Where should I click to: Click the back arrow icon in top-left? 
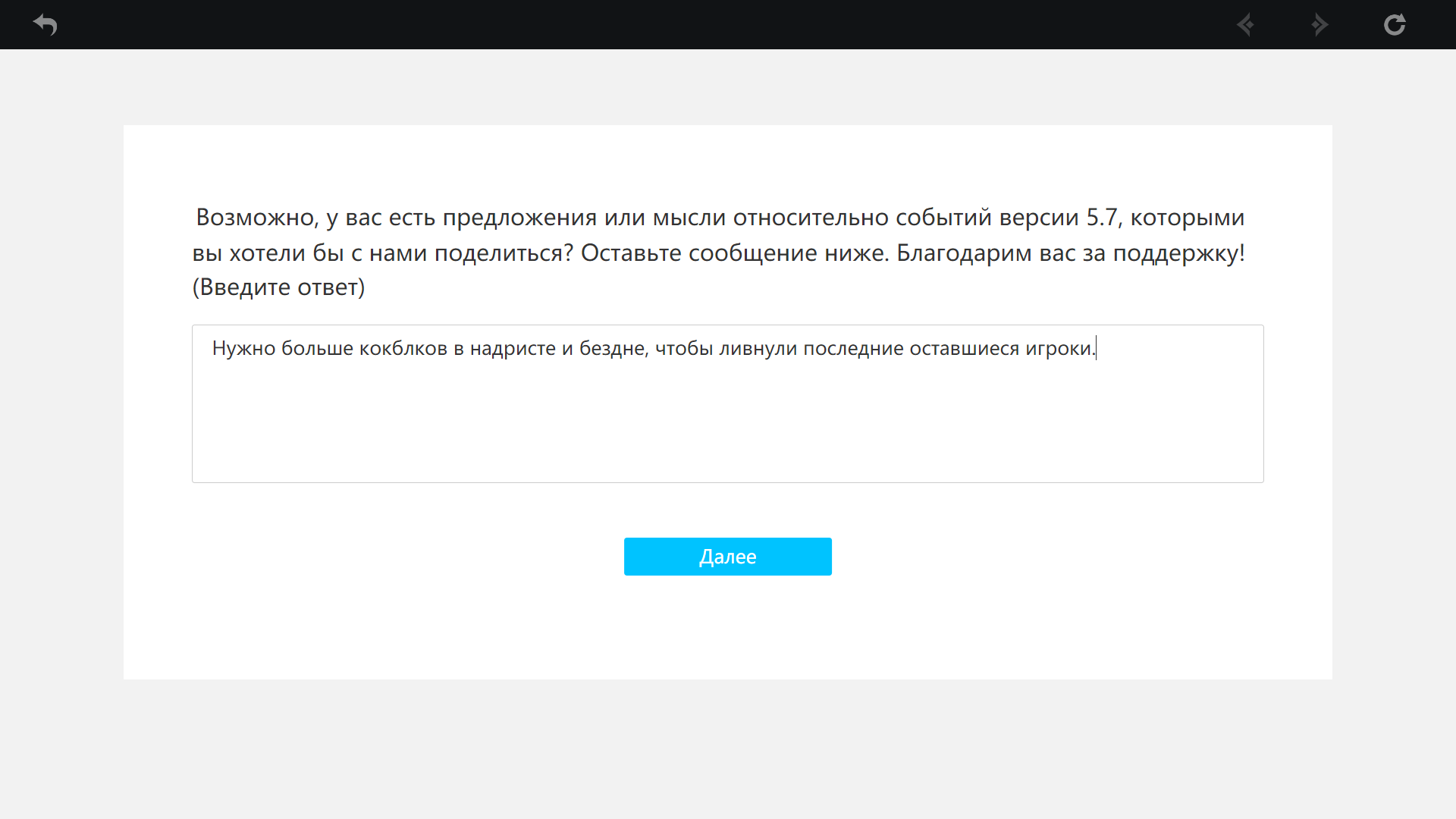click(45, 25)
